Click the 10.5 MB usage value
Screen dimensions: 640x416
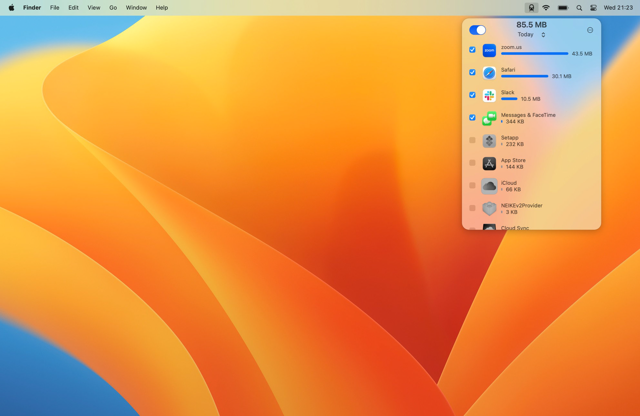pyautogui.click(x=531, y=99)
